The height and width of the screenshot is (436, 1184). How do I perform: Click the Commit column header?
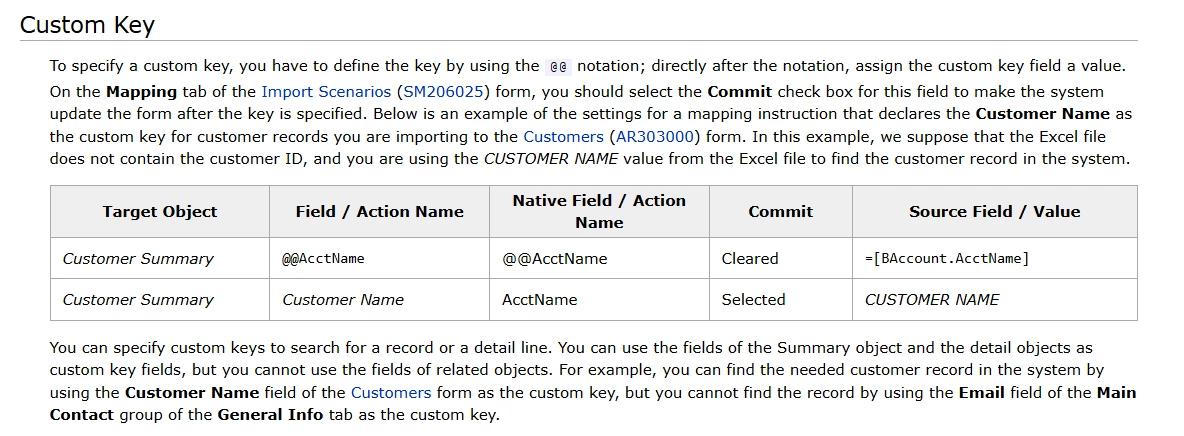click(781, 212)
